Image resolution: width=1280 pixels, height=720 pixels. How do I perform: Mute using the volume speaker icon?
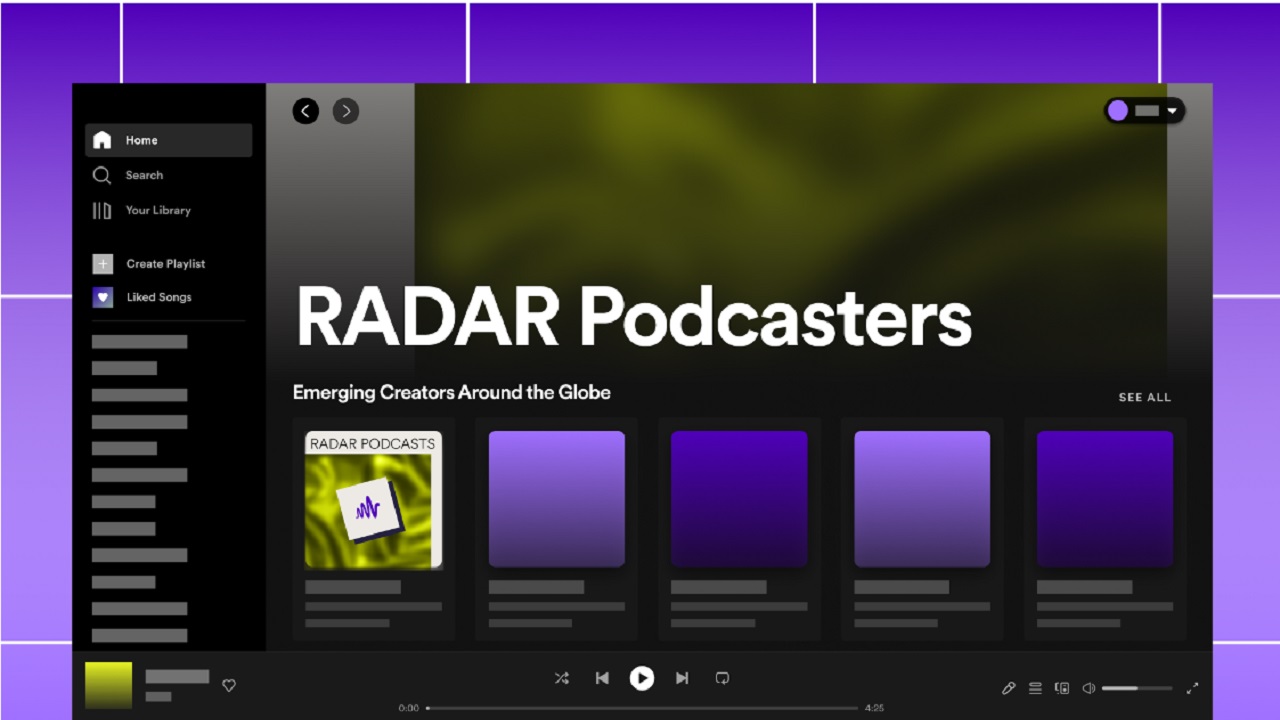coord(1089,688)
